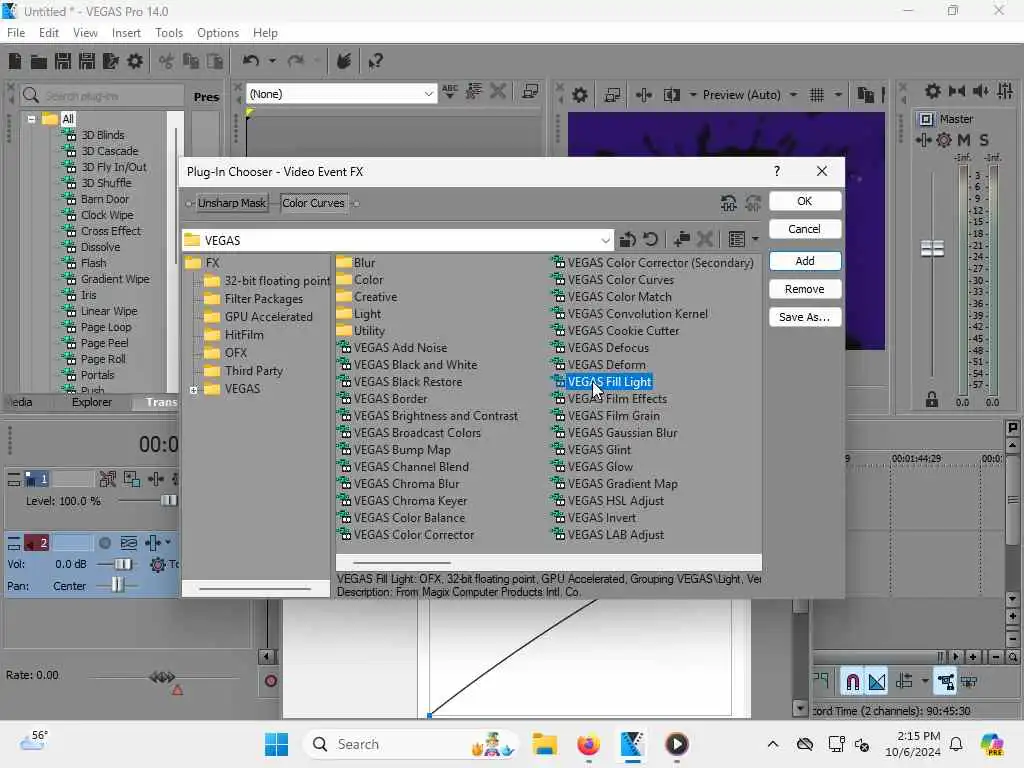Open the video preview settings gear icon

coord(579,95)
